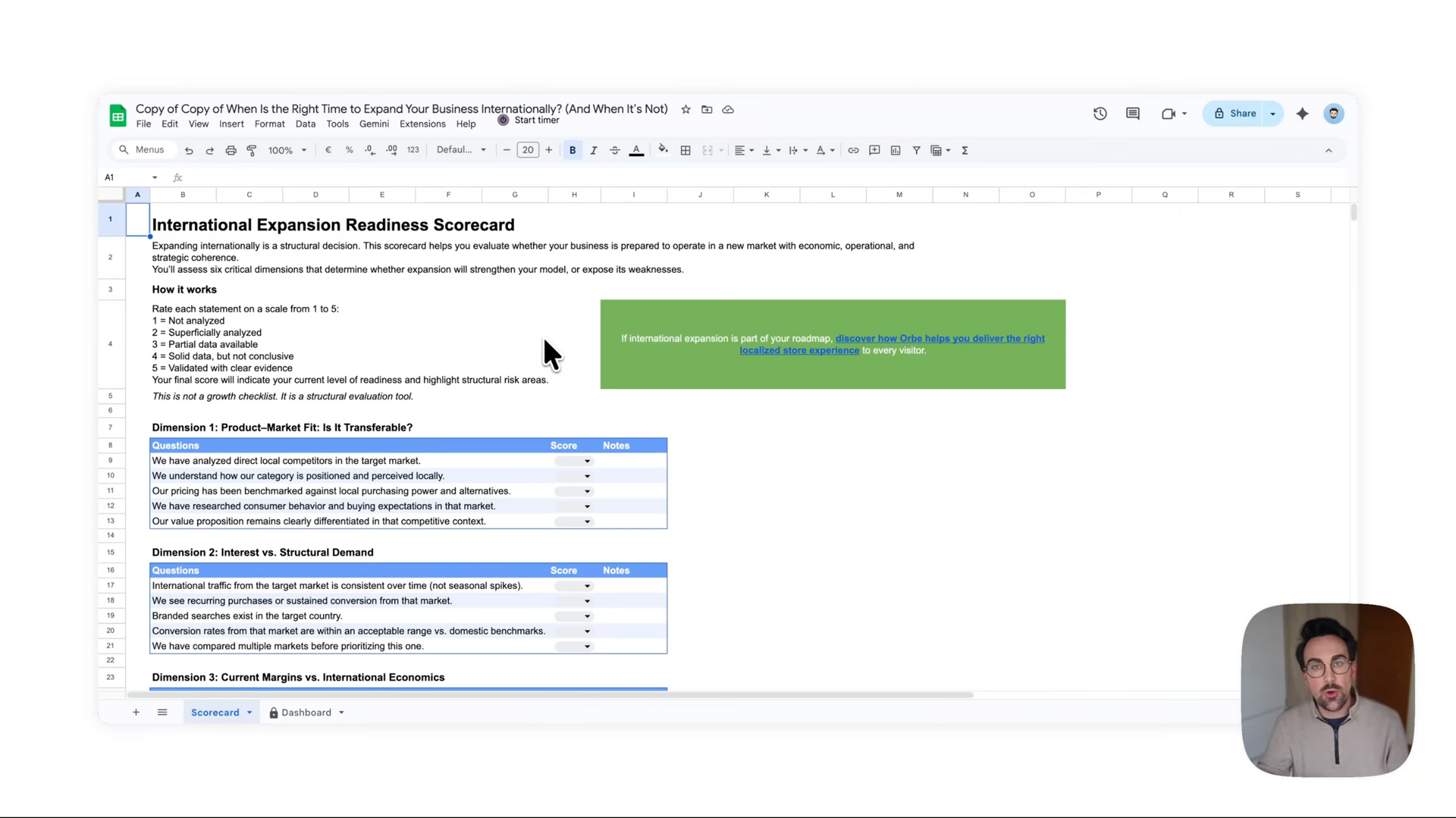1456x818 pixels.
Task: Toggle Bold formatting
Action: [573, 151]
